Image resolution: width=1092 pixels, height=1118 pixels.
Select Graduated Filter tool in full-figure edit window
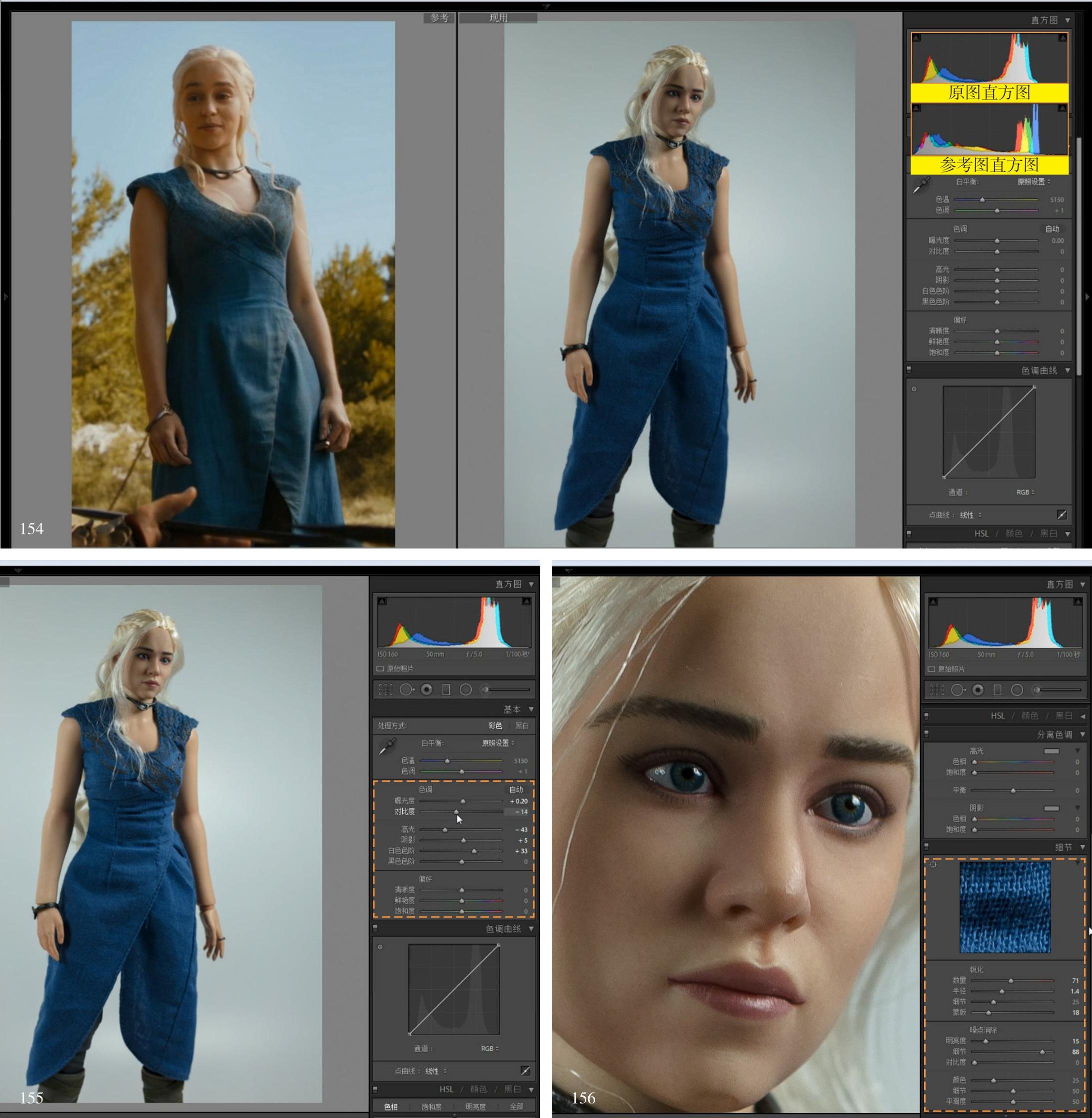(x=446, y=689)
